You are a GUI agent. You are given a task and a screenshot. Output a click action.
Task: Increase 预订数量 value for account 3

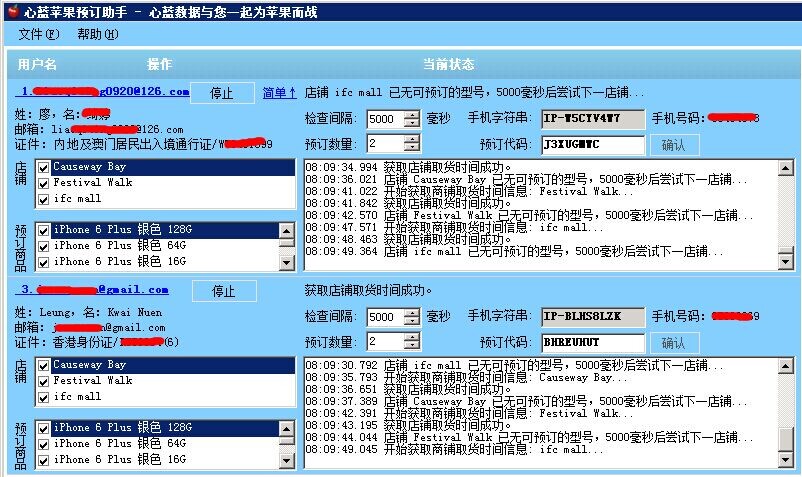pos(412,337)
